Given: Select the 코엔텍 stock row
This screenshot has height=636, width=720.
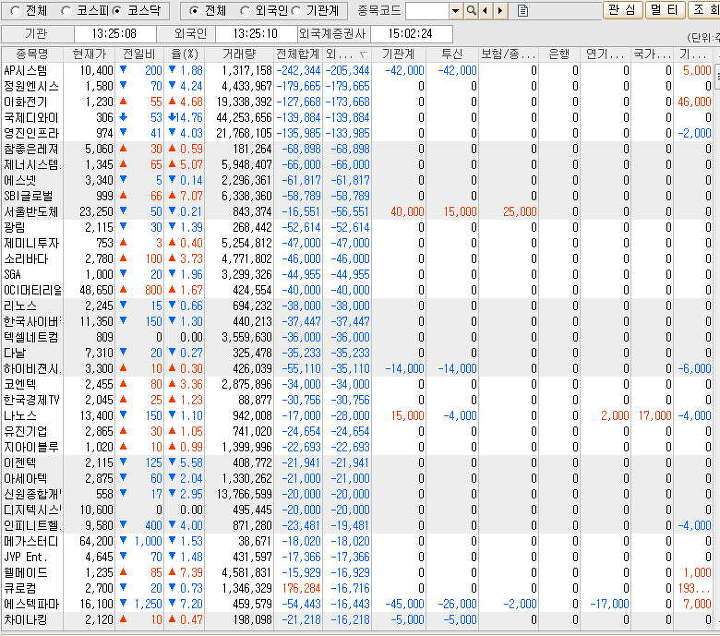Looking at the screenshot, I should (x=358, y=384).
